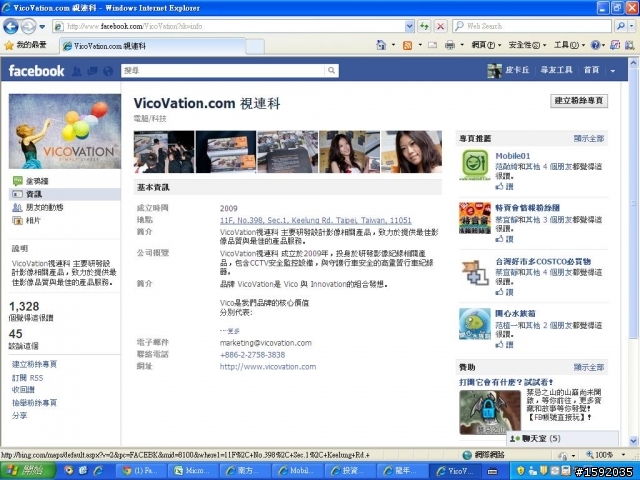Click the Print icon in command bar

tap(450, 45)
